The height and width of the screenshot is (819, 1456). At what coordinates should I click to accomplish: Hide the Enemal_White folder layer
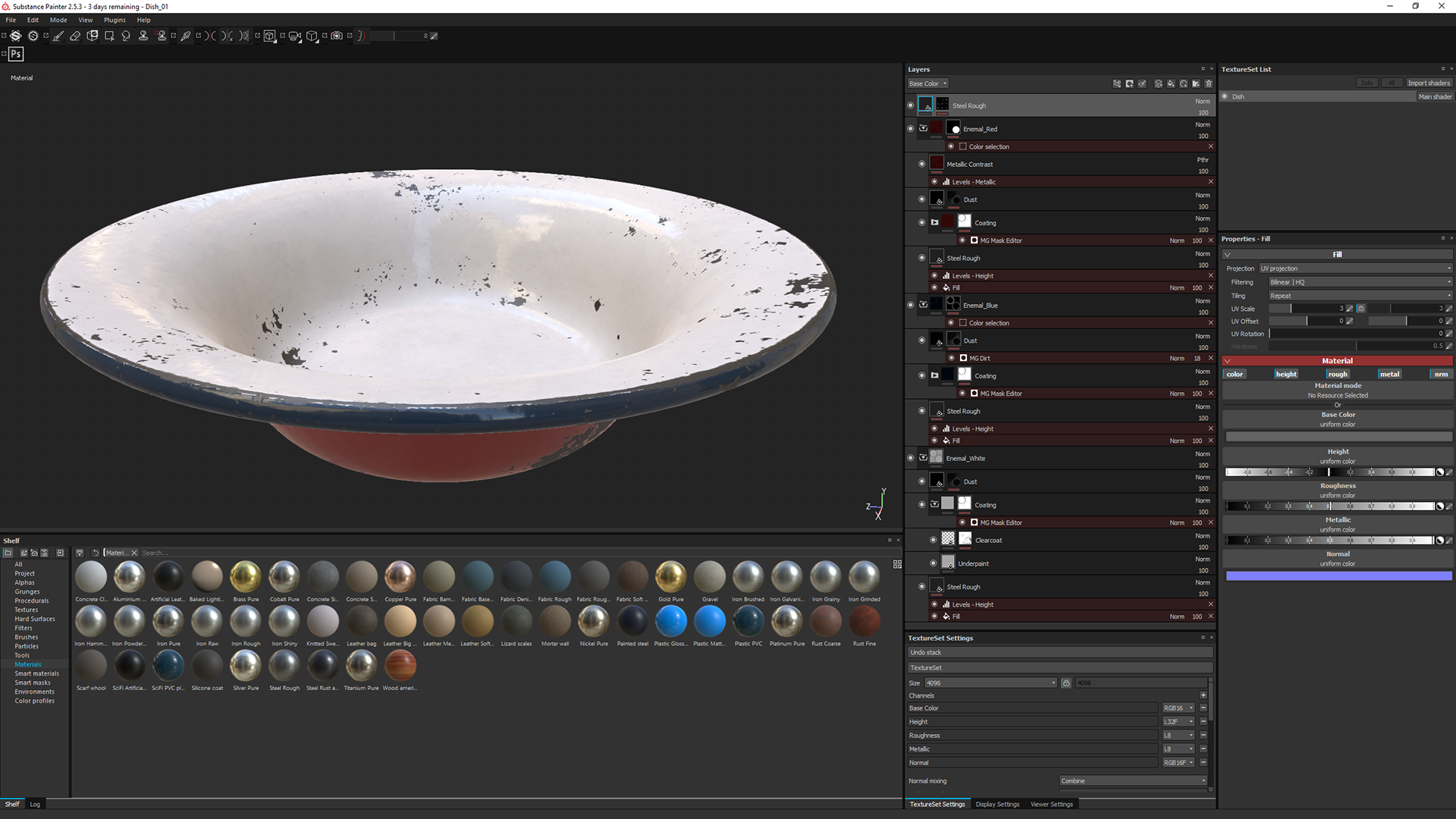pyautogui.click(x=911, y=458)
